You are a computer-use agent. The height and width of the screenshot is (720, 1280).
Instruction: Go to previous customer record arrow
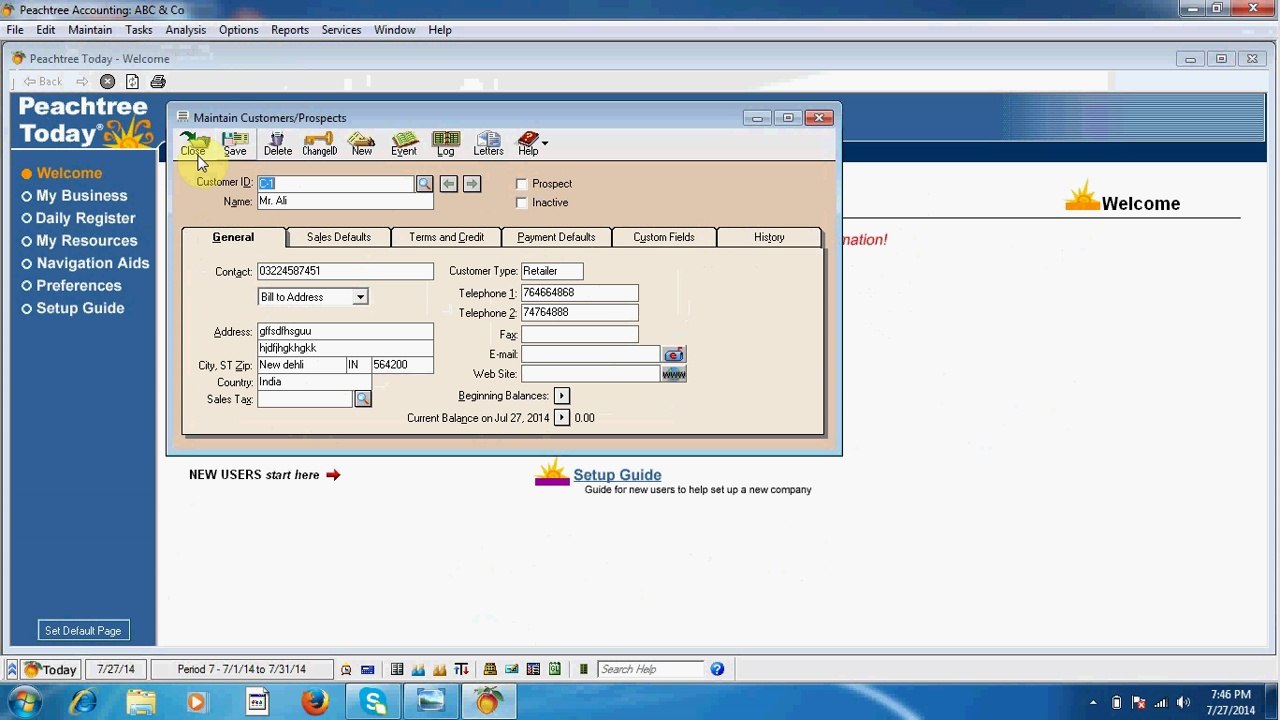click(x=448, y=183)
